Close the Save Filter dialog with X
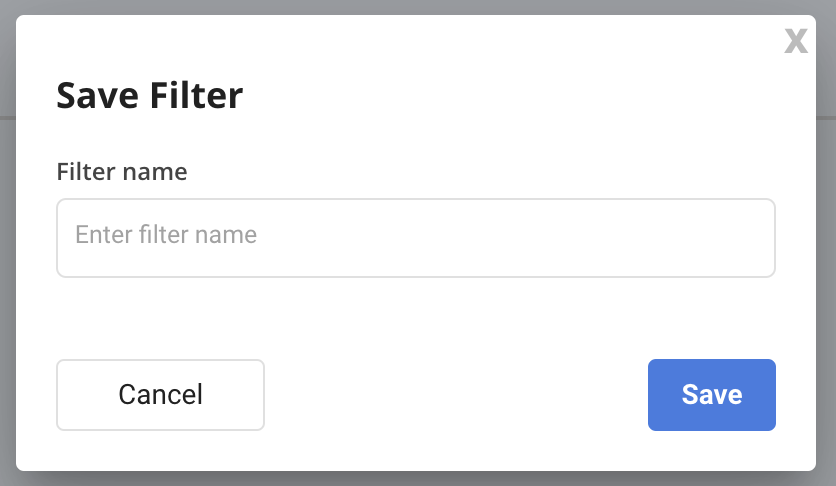This screenshot has width=836, height=486. click(795, 41)
